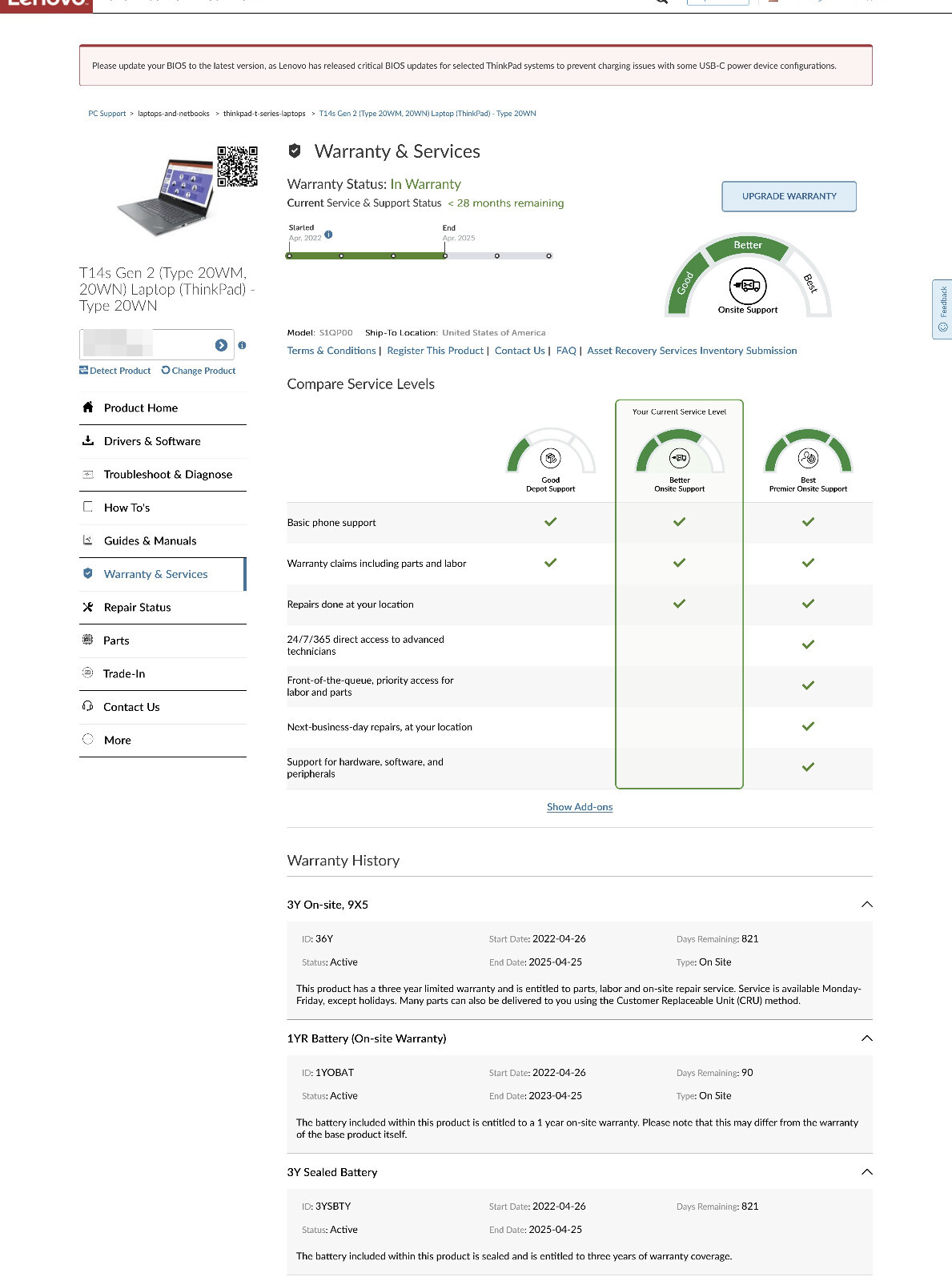Open Asset Recovery Services Inventory Submission link
Viewport: 952px width, 1281px height.
[x=692, y=351]
